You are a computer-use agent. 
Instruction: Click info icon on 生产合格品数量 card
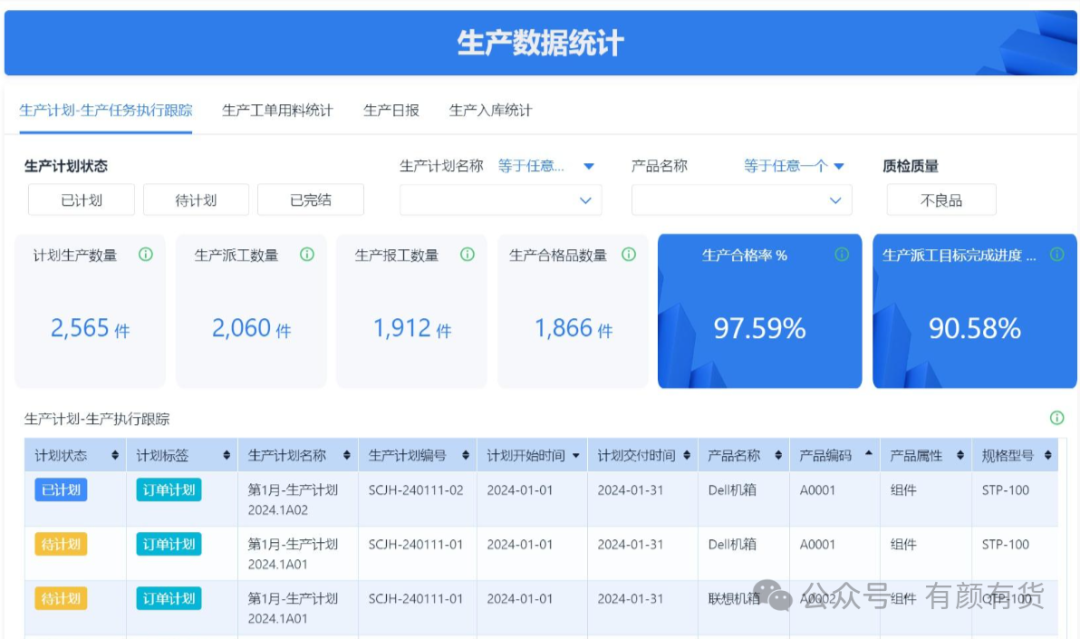628,255
